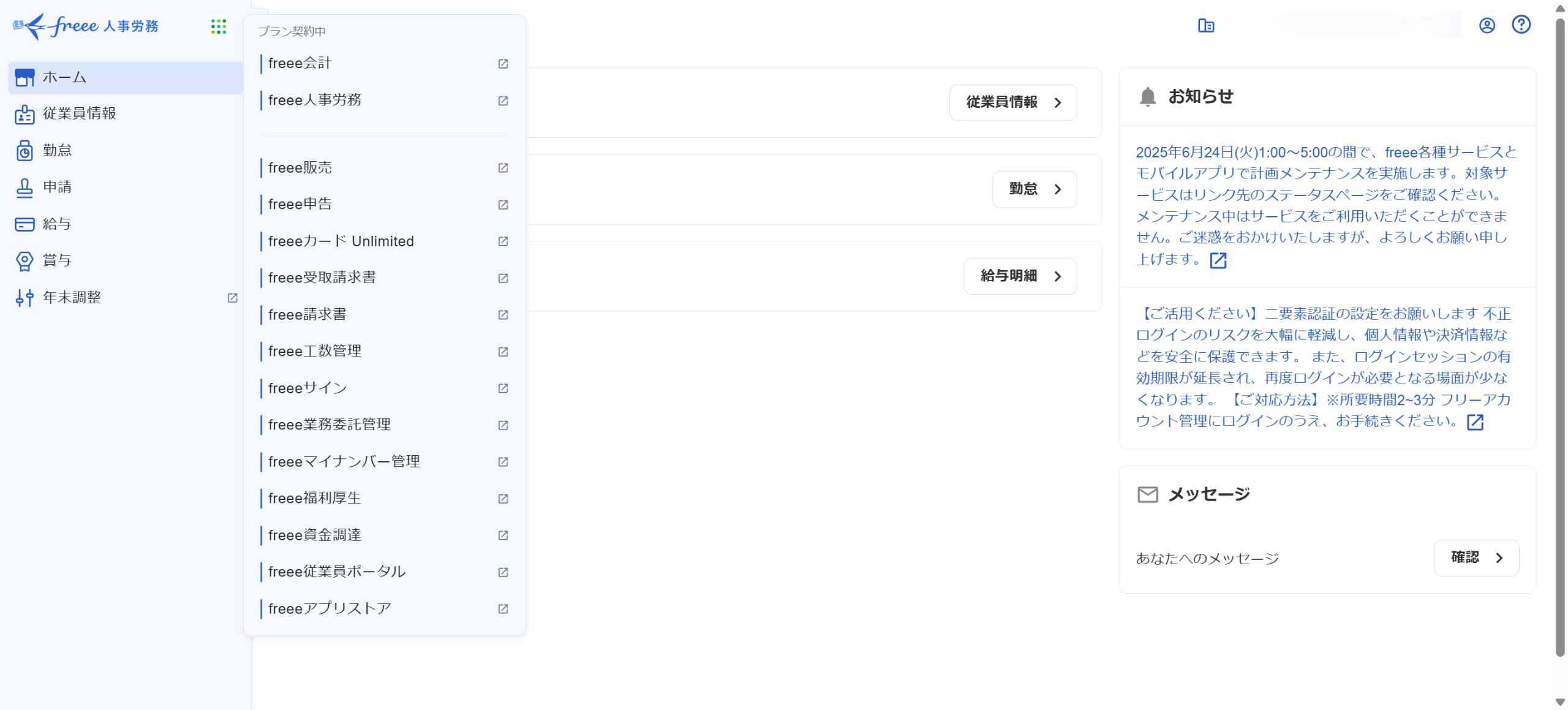Image resolution: width=1568 pixels, height=710 pixels.
Task: Go to 勤怠 in the sidebar
Action: pyautogui.click(x=57, y=151)
